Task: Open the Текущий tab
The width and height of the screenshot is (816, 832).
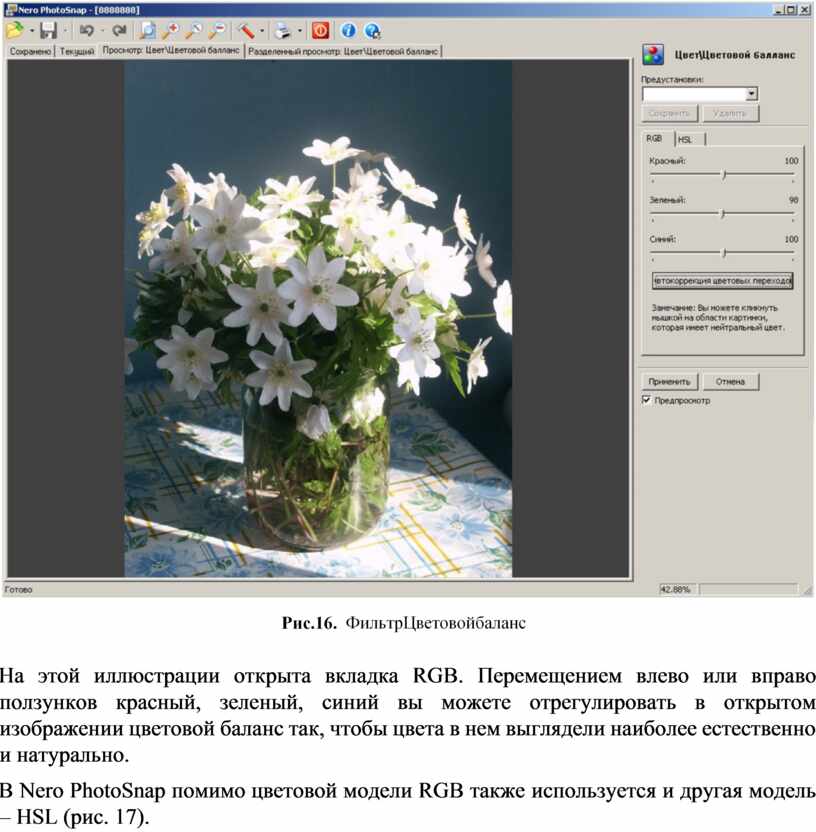Action: coord(77,50)
